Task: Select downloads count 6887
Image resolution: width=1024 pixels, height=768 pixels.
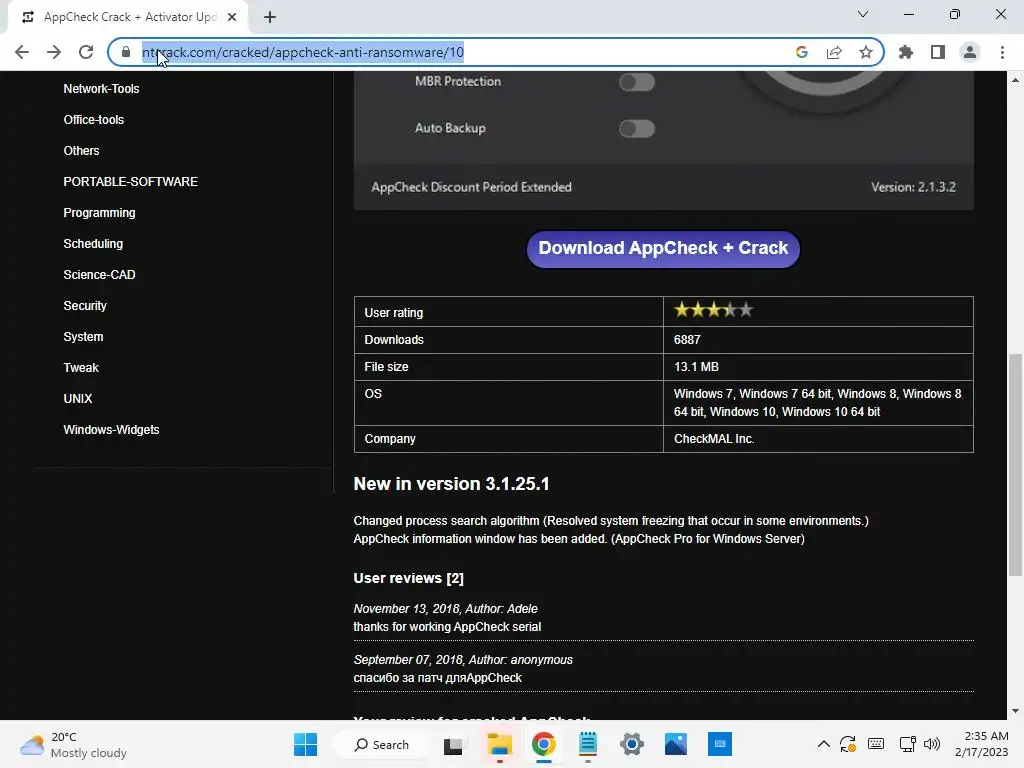Action: pyautogui.click(x=687, y=340)
